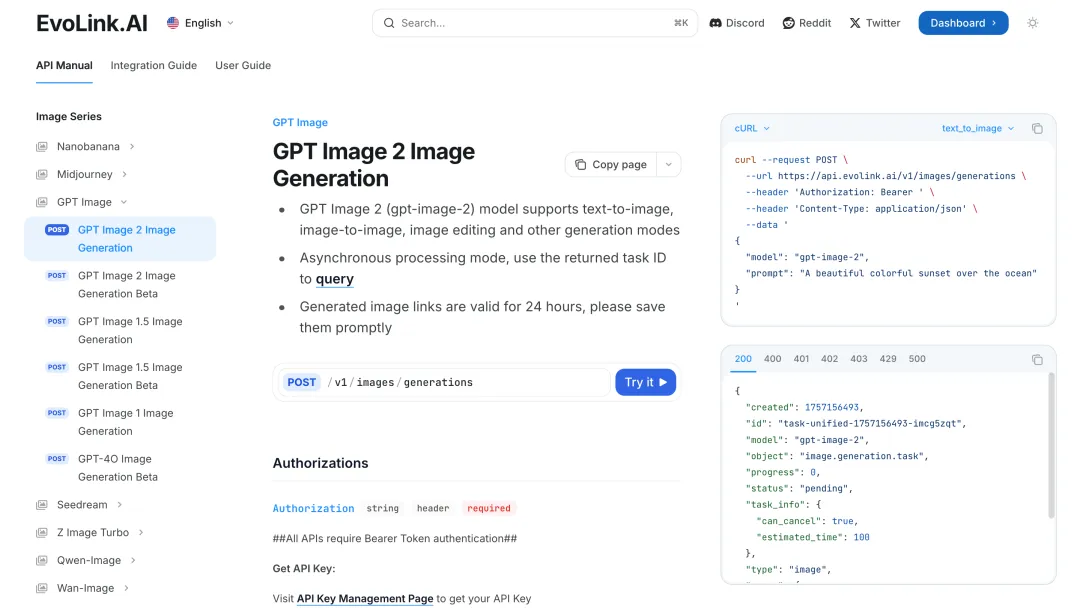Select the 500 response tab

point(917,359)
